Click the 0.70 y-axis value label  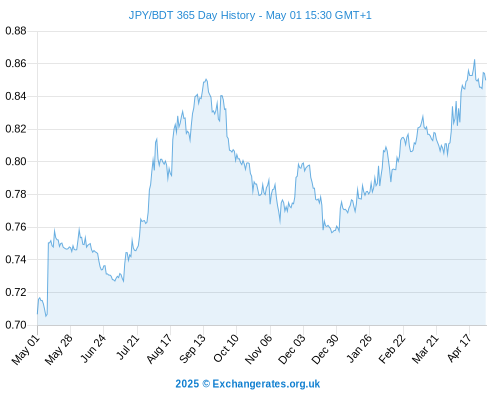pyautogui.click(x=16, y=325)
